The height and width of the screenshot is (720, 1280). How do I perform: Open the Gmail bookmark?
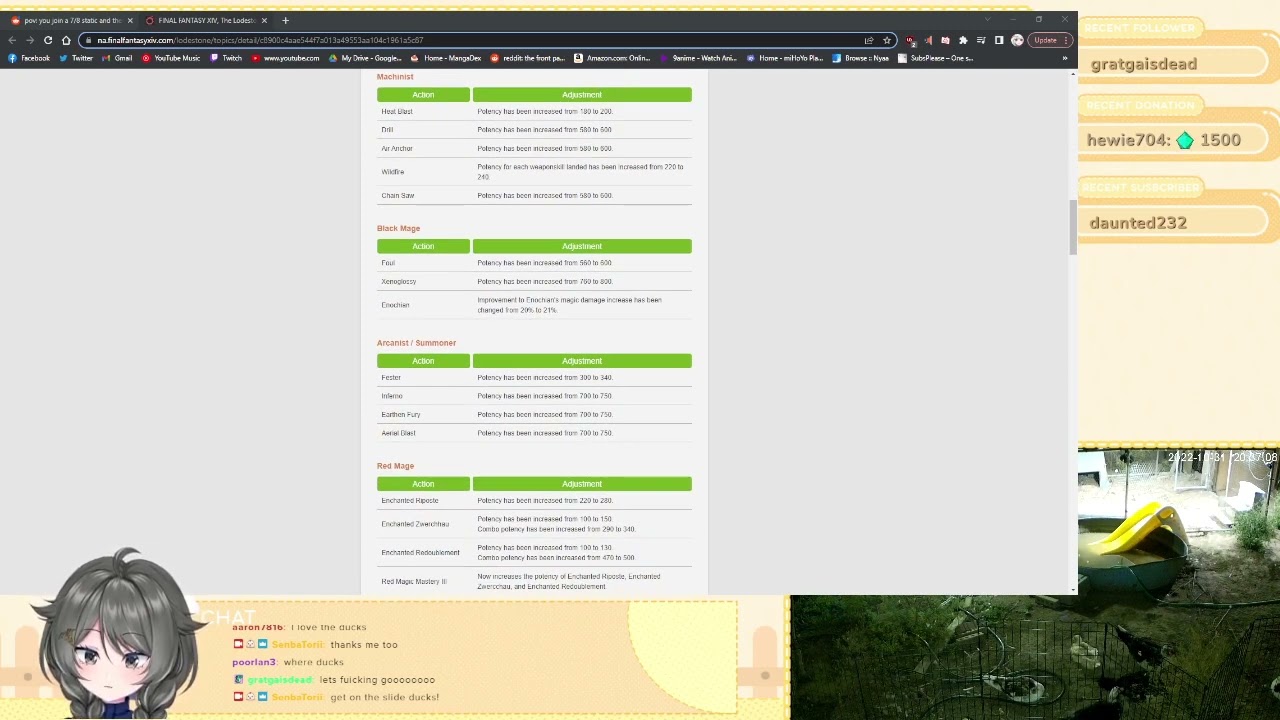point(117,58)
